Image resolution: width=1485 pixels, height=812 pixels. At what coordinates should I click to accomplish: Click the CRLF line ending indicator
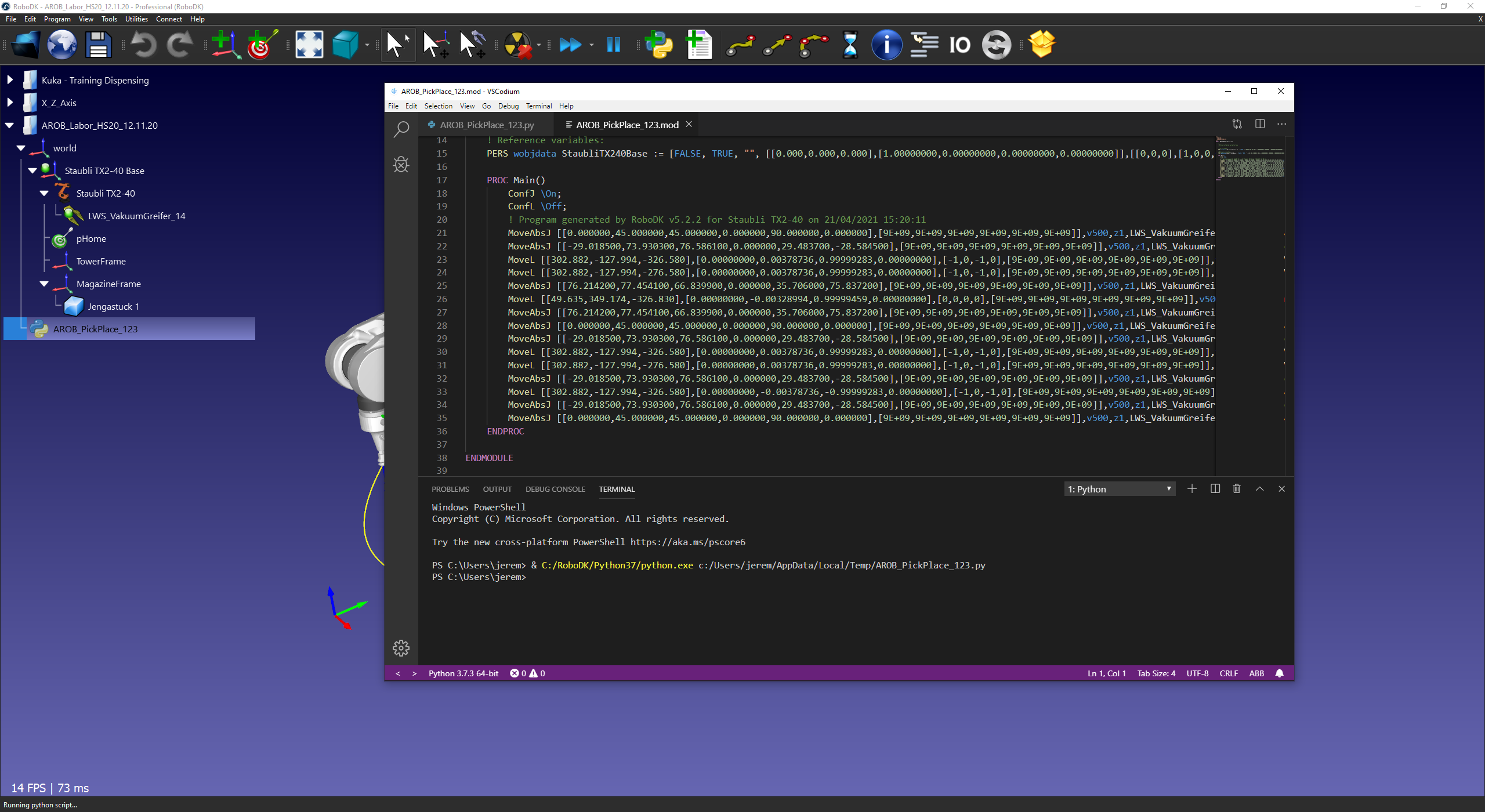tap(1228, 673)
